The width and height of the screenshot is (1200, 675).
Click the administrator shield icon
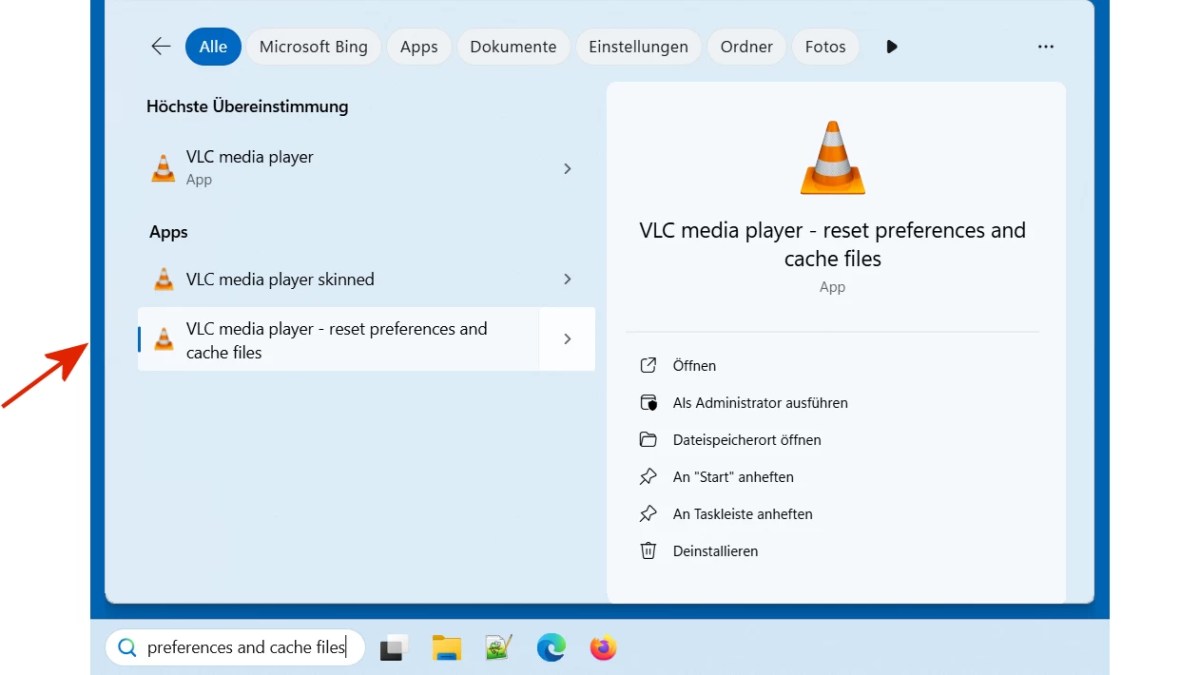click(x=648, y=403)
